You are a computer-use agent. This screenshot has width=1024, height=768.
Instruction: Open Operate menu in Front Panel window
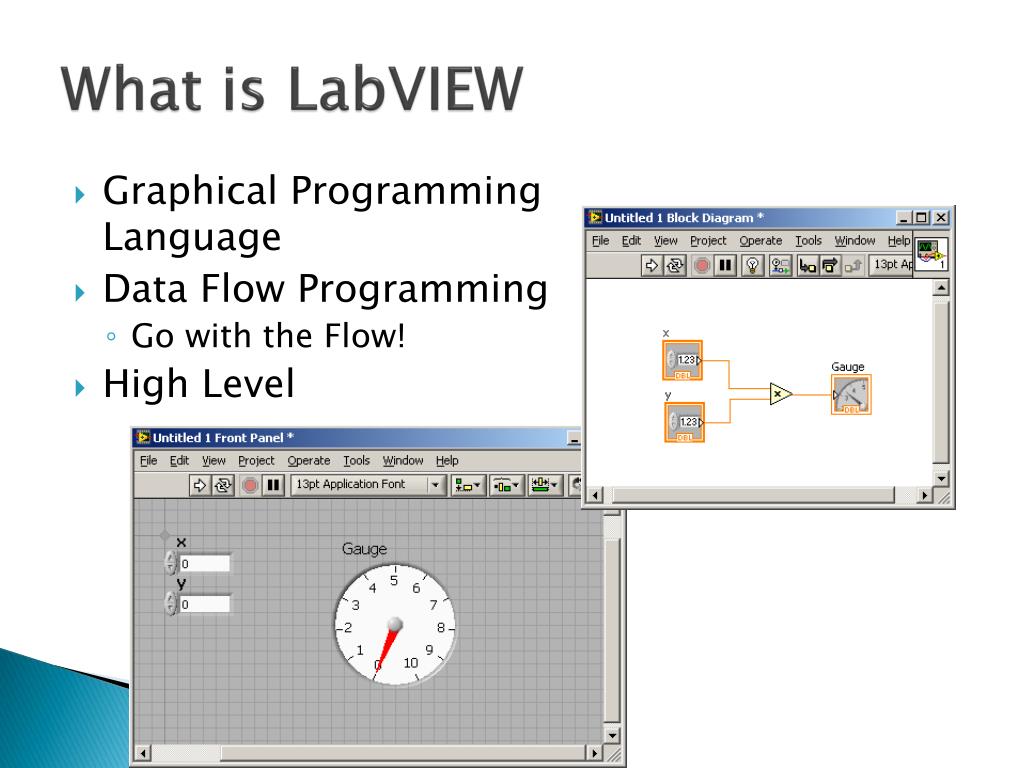coord(308,460)
